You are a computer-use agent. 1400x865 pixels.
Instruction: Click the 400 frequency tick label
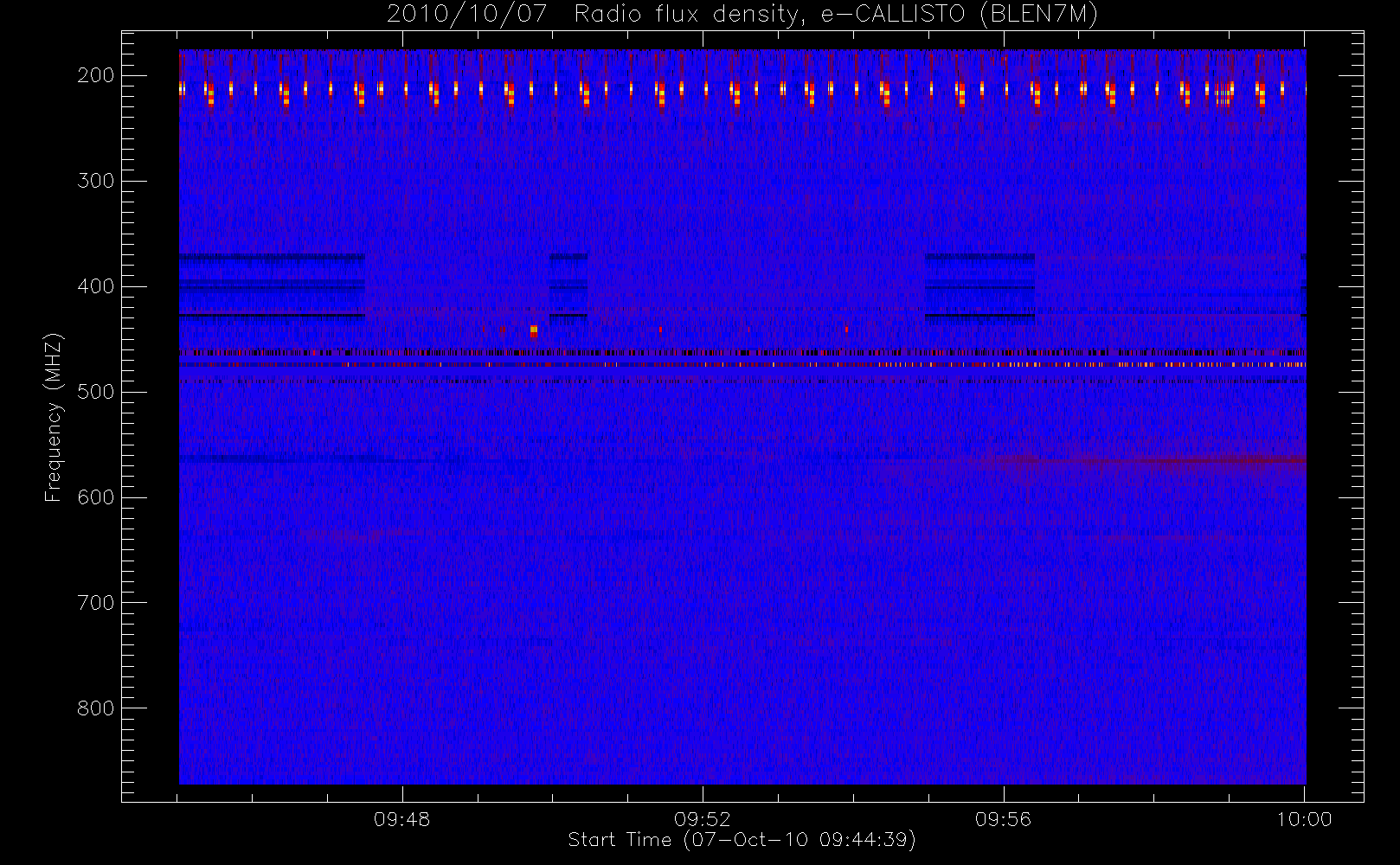pyautogui.click(x=96, y=286)
